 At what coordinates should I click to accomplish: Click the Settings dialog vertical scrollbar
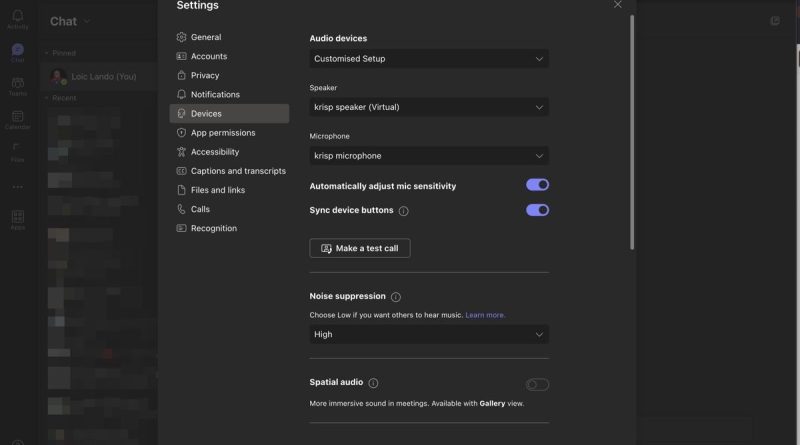pos(632,132)
